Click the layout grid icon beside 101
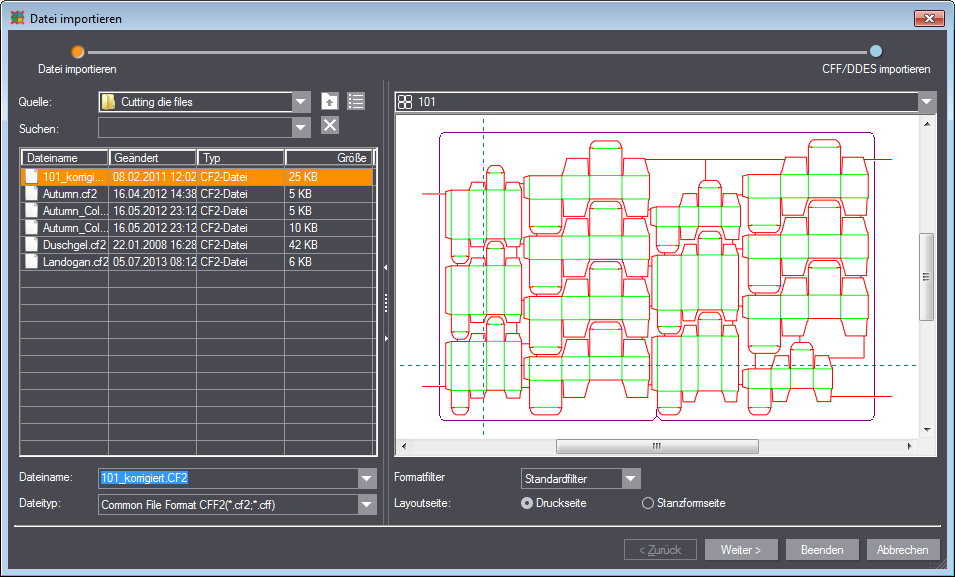The width and height of the screenshot is (955, 577). tap(405, 102)
